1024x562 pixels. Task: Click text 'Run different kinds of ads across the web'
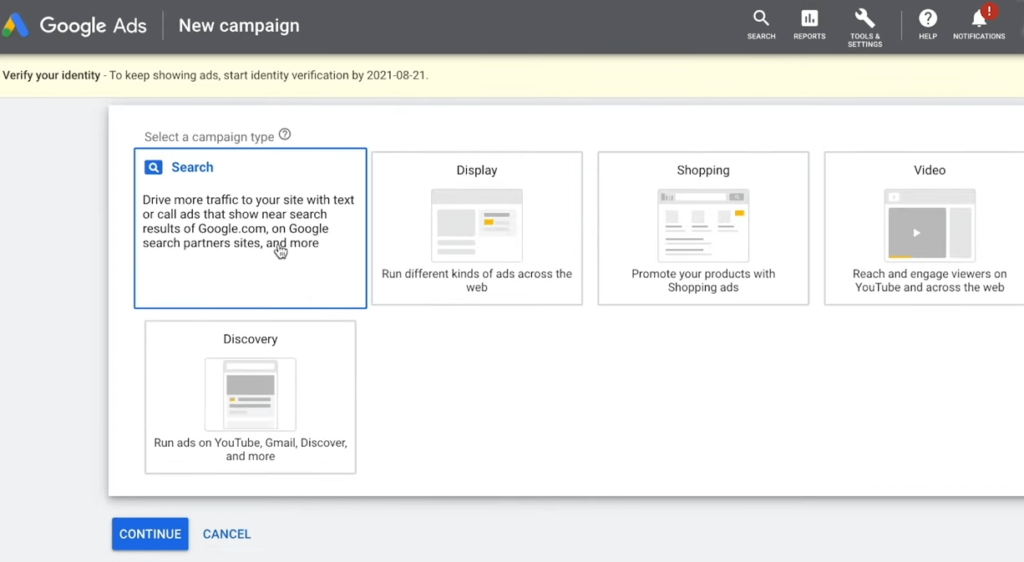pos(477,281)
